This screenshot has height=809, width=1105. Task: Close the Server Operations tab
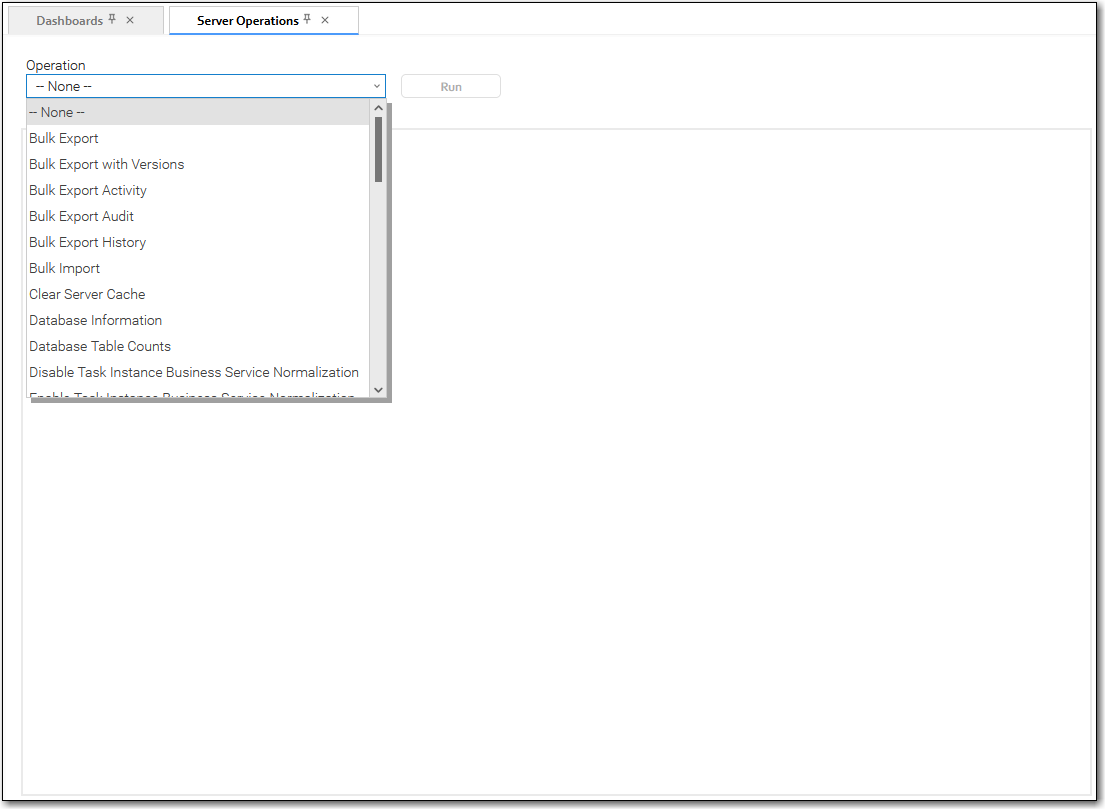(325, 20)
